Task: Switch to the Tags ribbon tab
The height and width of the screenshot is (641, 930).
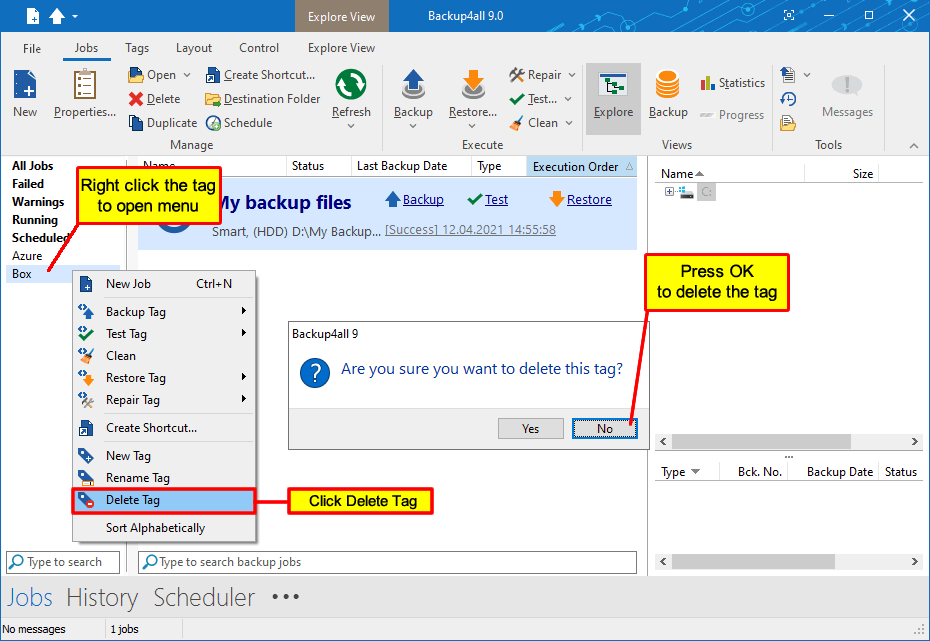Action: tap(137, 48)
